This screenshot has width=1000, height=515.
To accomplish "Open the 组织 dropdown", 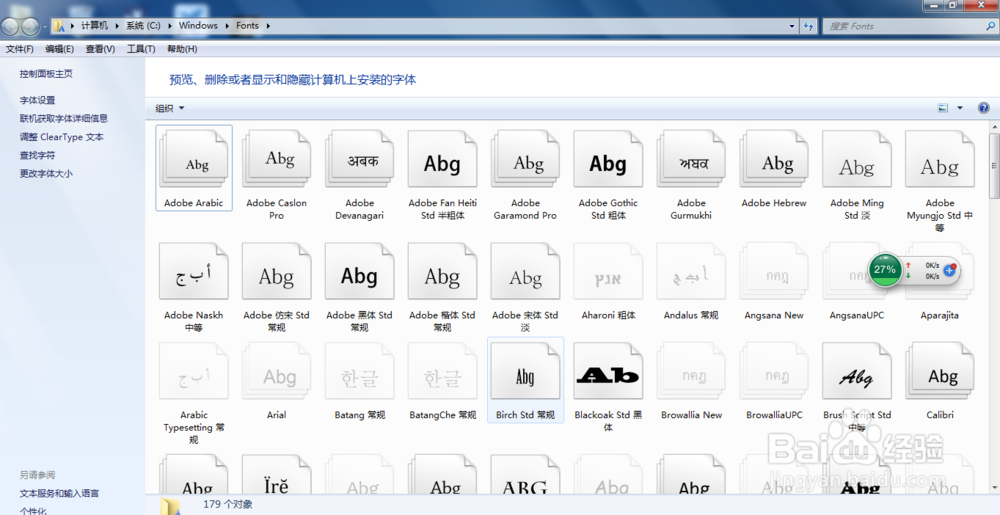I will [170, 108].
